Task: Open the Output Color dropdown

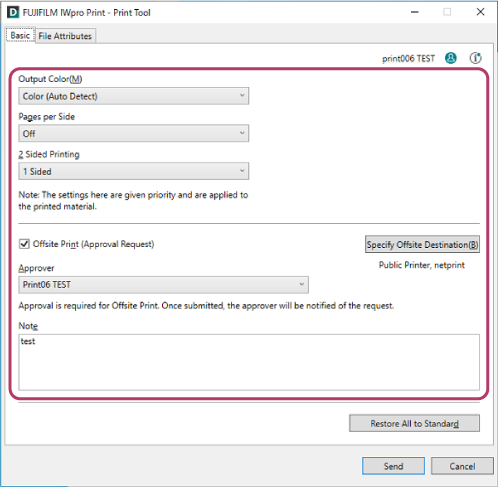Action: (134, 96)
